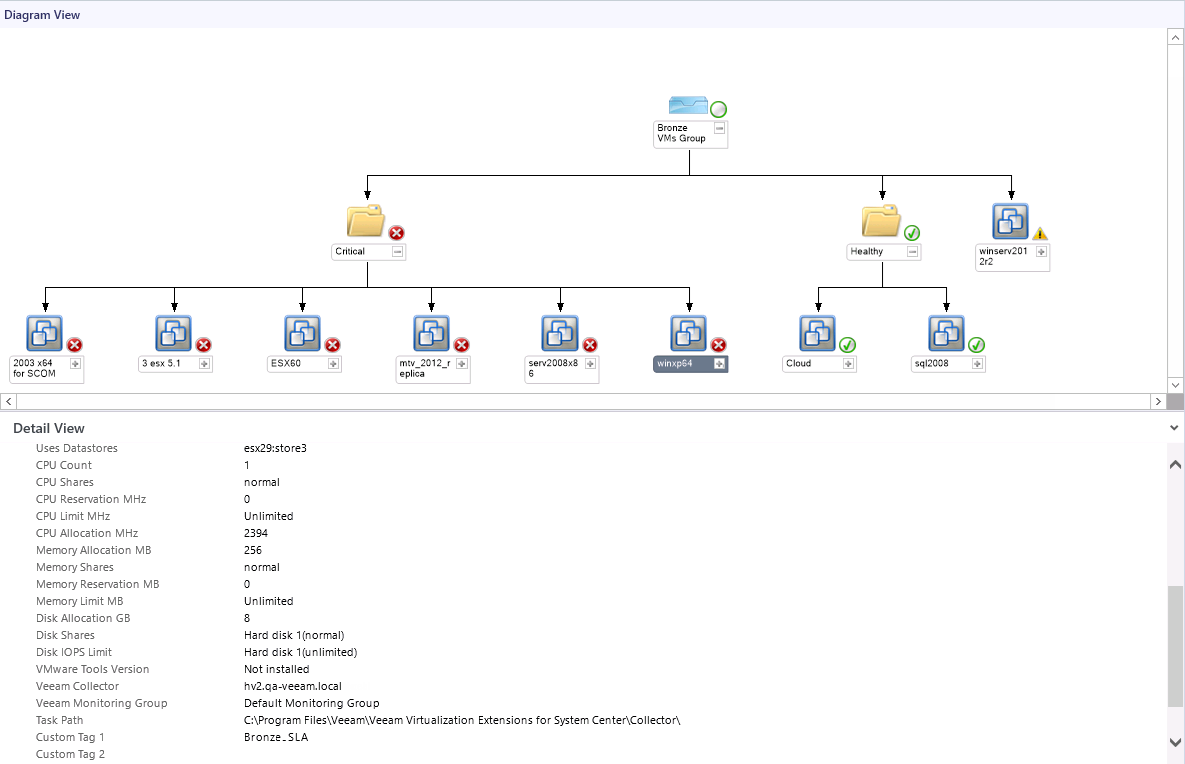Image resolution: width=1185 pixels, height=764 pixels.
Task: Click the red error badge on ESX60
Action: coord(333,345)
